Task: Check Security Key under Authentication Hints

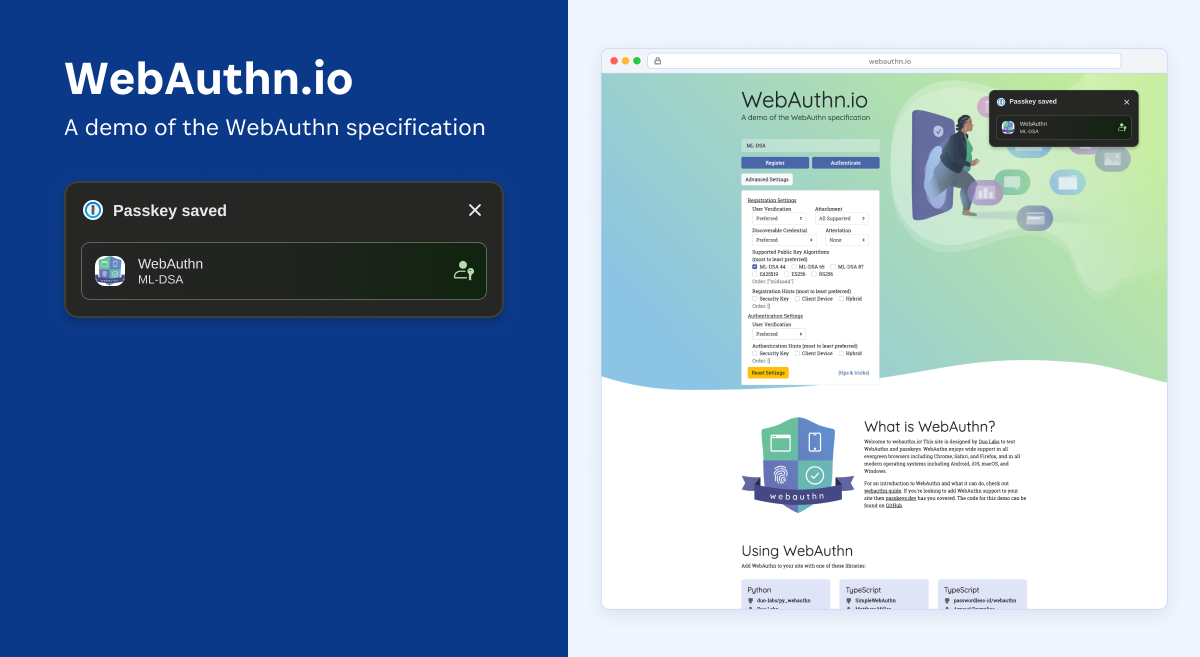Action: pyautogui.click(x=755, y=353)
